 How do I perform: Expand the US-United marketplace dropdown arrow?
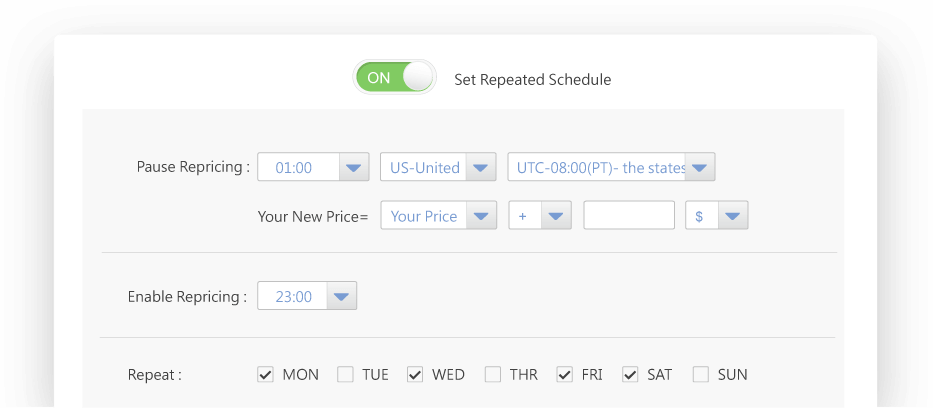(481, 167)
